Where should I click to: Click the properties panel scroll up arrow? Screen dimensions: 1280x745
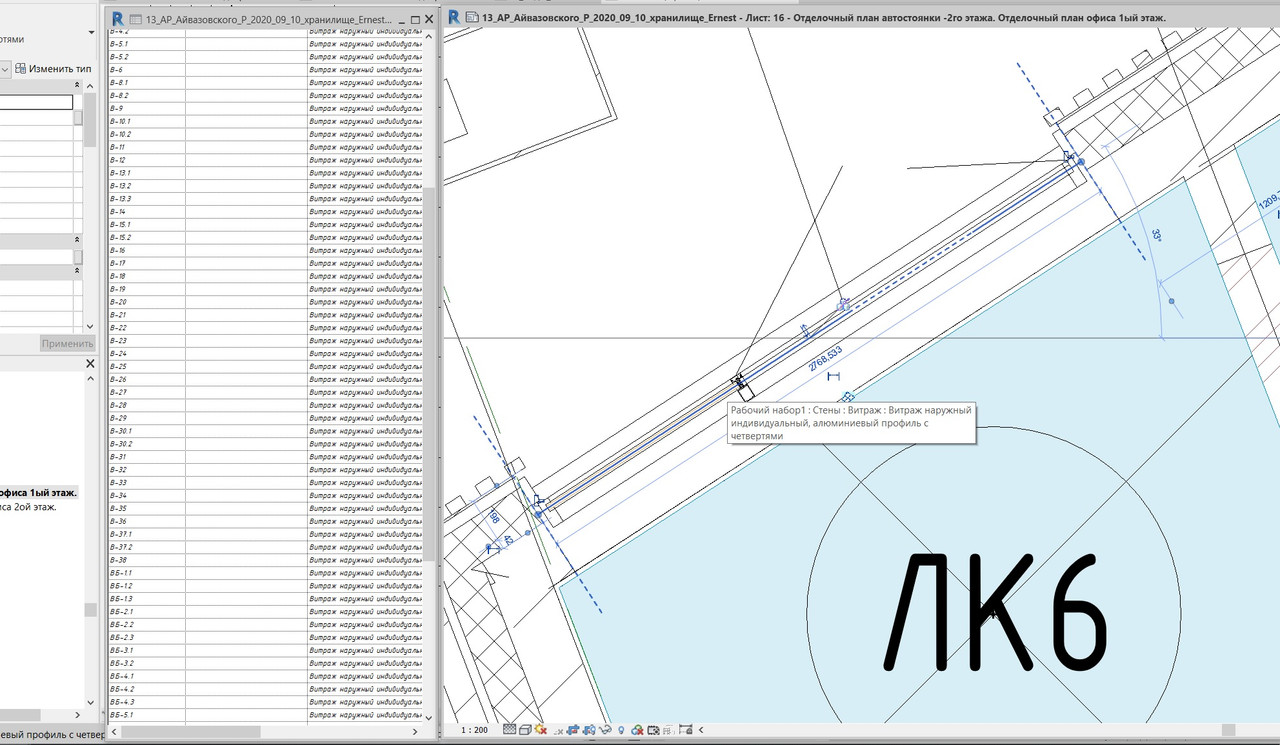point(92,86)
